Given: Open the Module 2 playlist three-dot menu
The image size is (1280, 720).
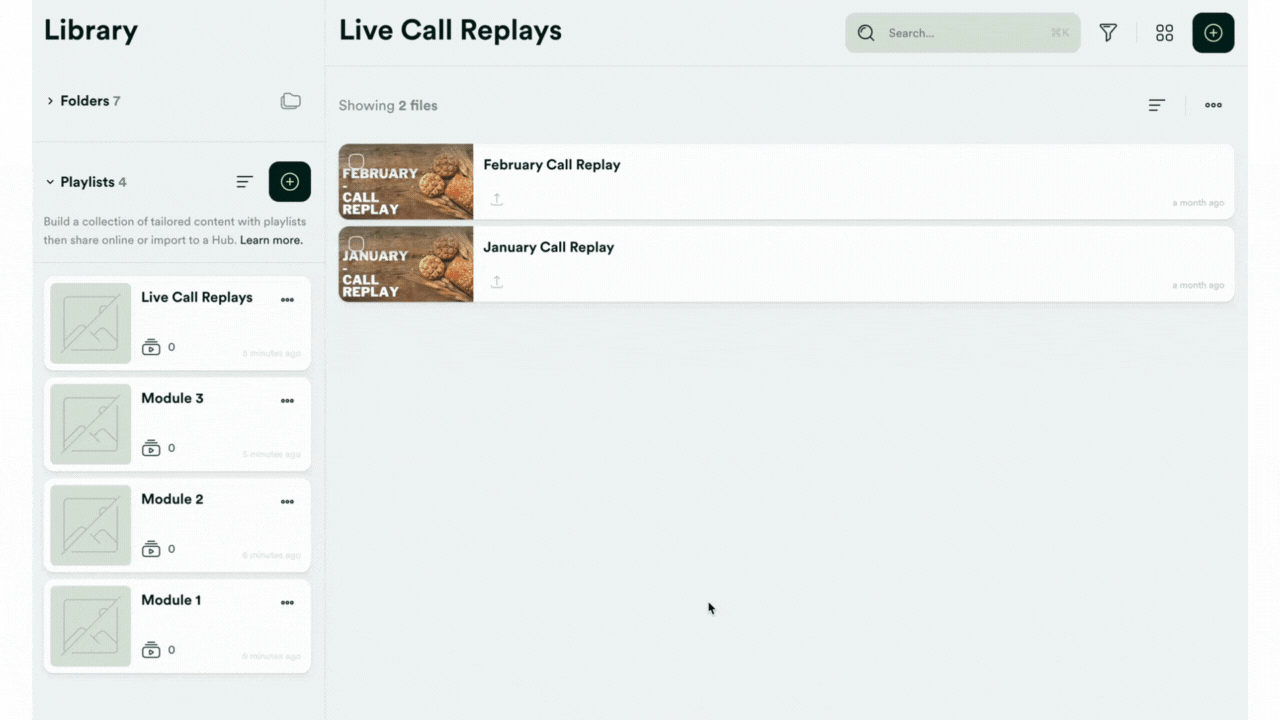Looking at the screenshot, I should coord(287,502).
